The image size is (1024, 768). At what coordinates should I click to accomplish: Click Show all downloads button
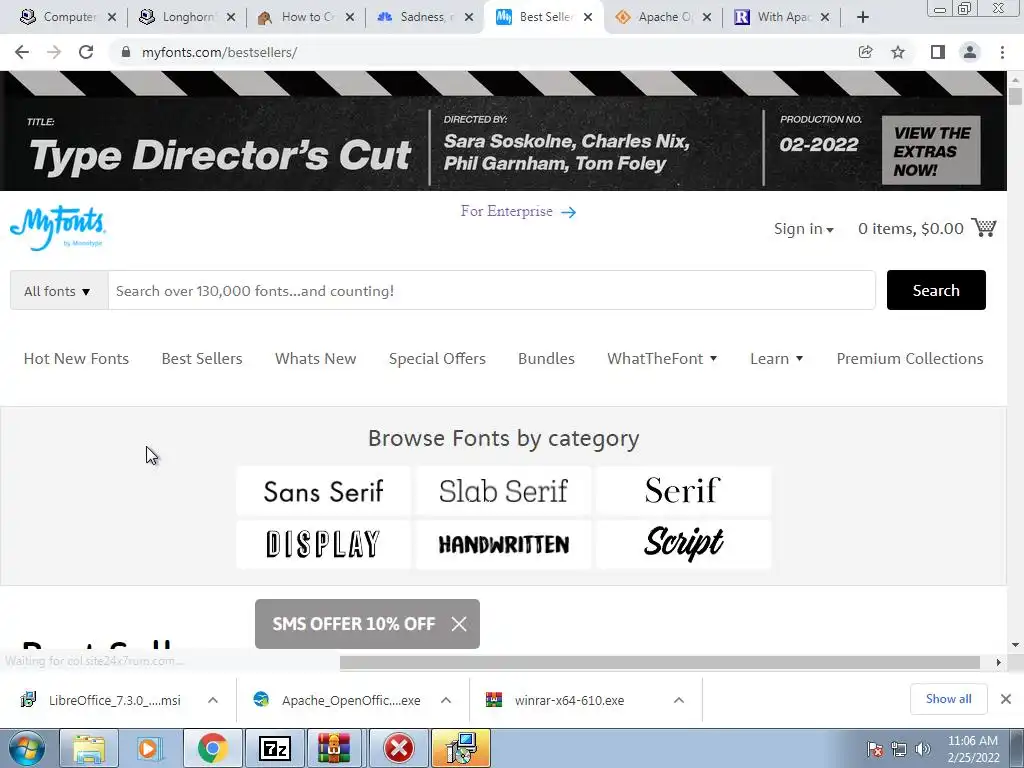pyautogui.click(x=948, y=699)
